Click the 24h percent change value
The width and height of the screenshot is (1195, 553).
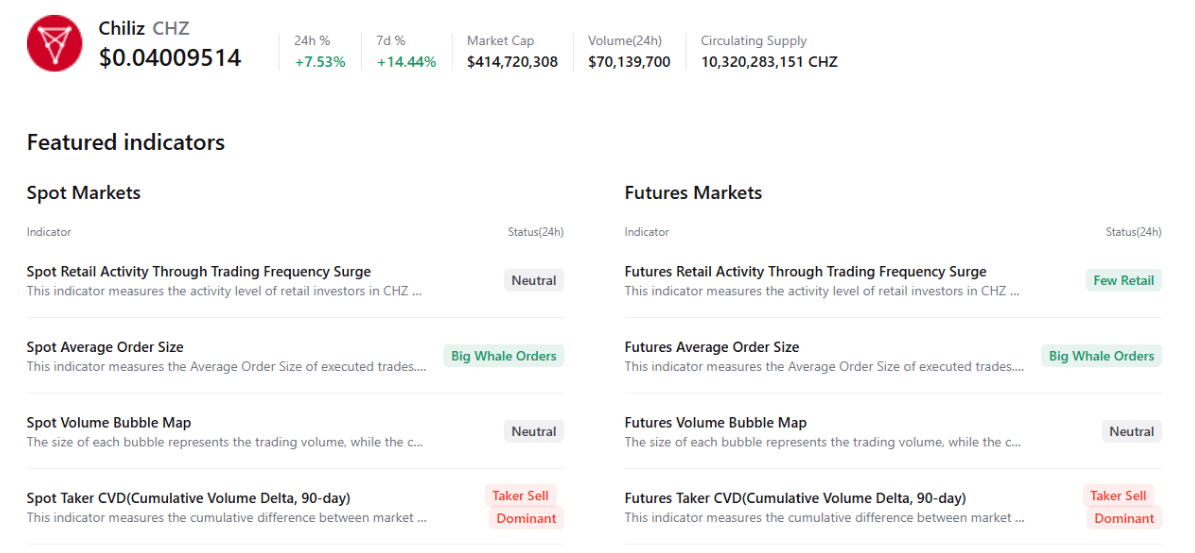320,62
